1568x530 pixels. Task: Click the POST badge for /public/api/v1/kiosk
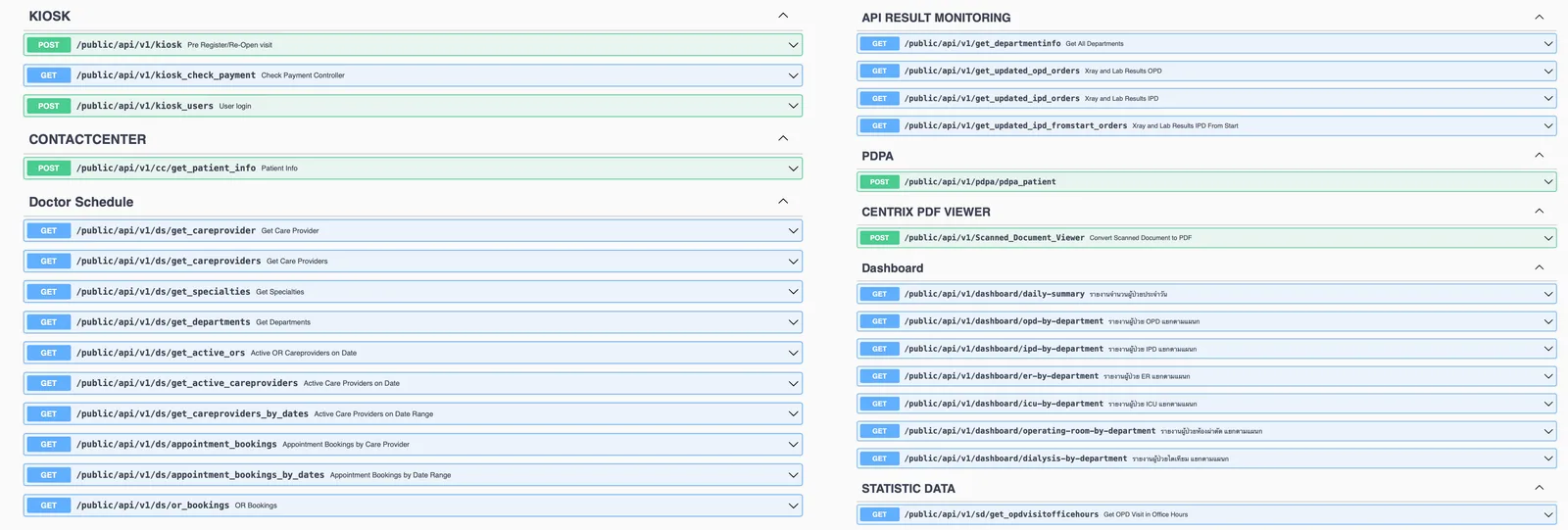49,45
